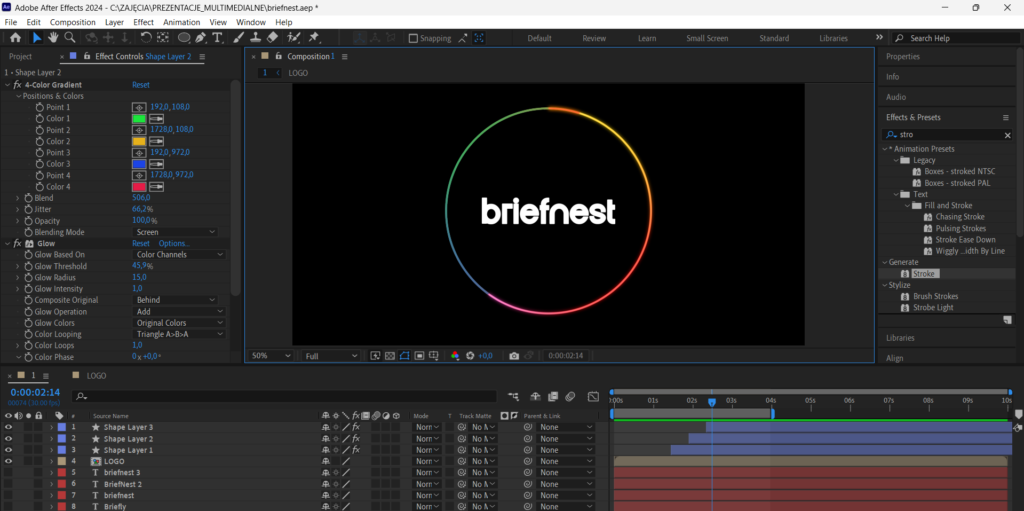
Task: Open the Blending Mode Screen dropdown
Action: tap(175, 232)
